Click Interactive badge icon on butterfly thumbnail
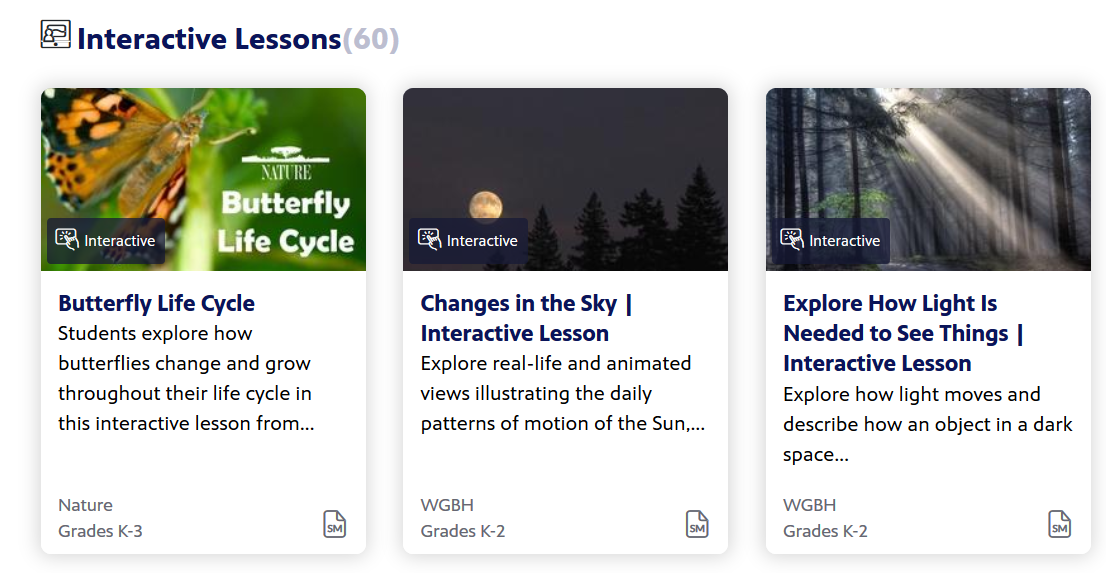The image size is (1106, 573). (67, 240)
